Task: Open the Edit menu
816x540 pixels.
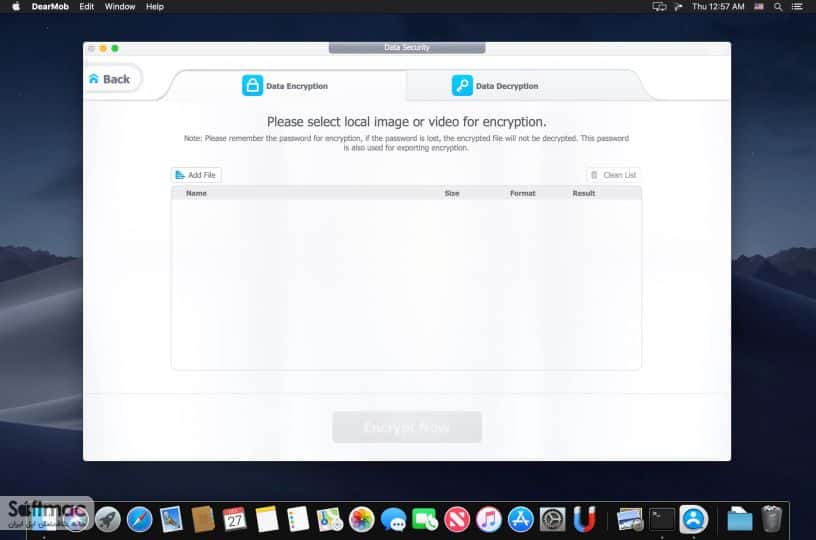Action: point(86,7)
